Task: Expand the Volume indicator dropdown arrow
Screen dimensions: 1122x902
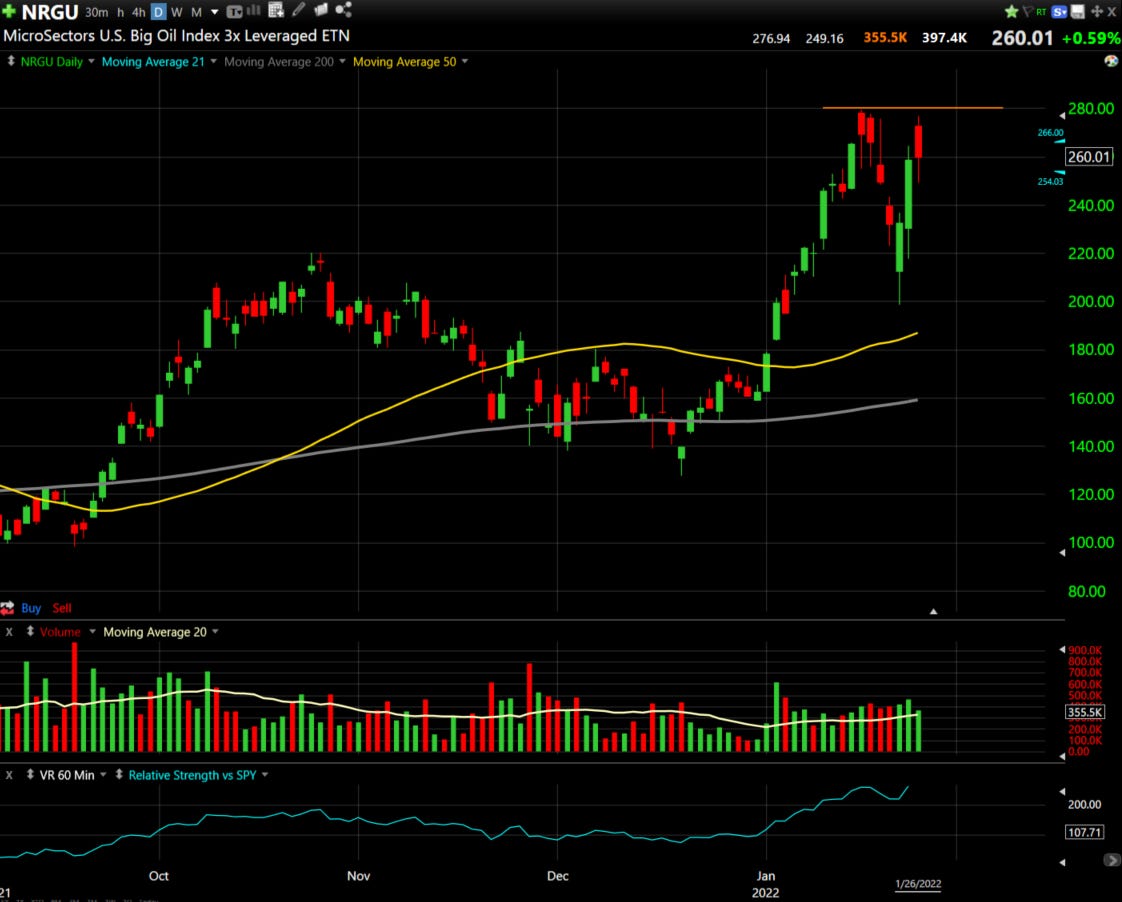Action: tap(92, 632)
